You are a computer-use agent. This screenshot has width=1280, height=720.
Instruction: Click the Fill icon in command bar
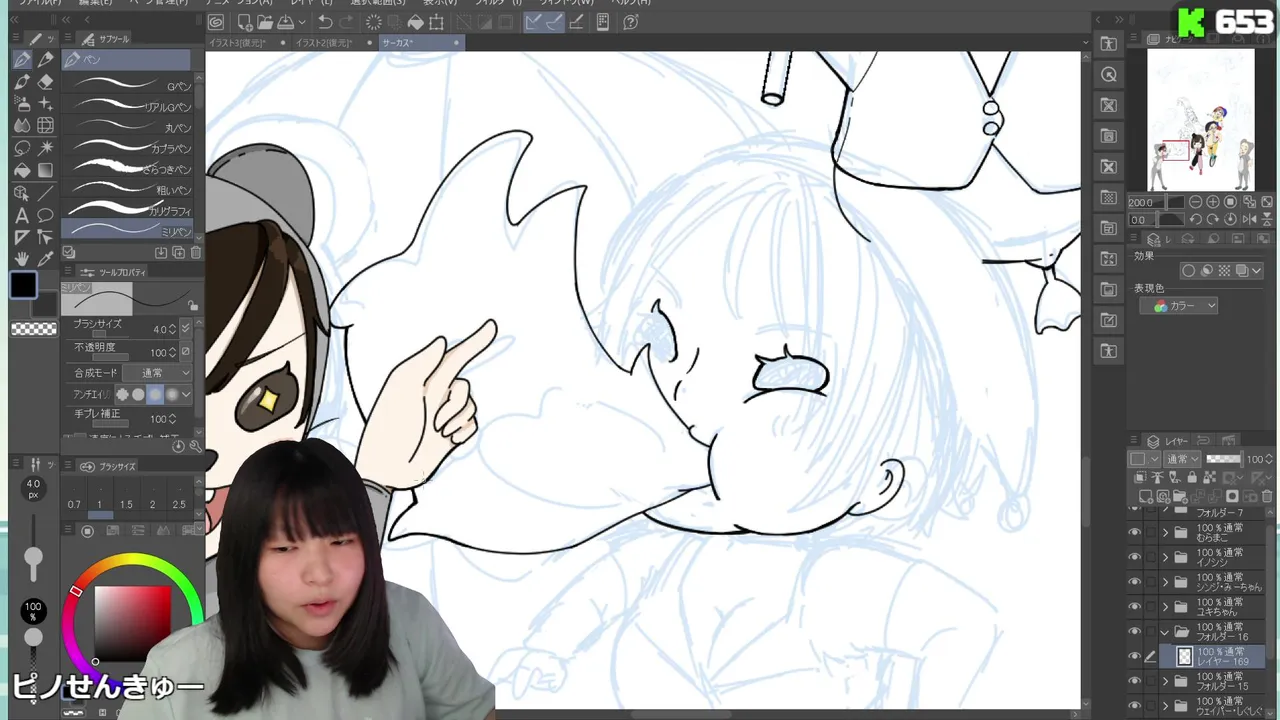415,22
